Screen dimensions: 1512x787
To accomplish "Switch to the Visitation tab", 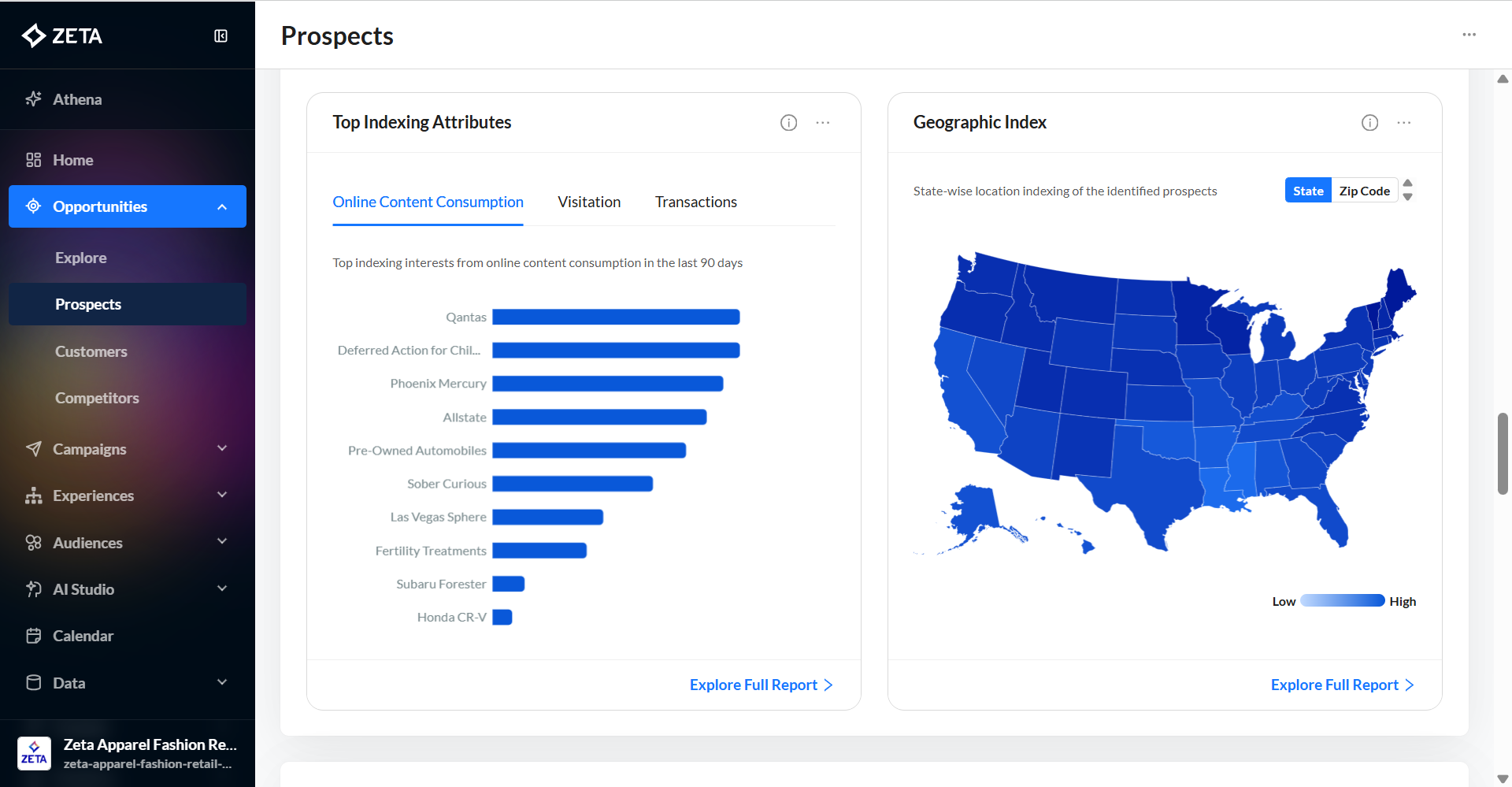I will click(589, 202).
